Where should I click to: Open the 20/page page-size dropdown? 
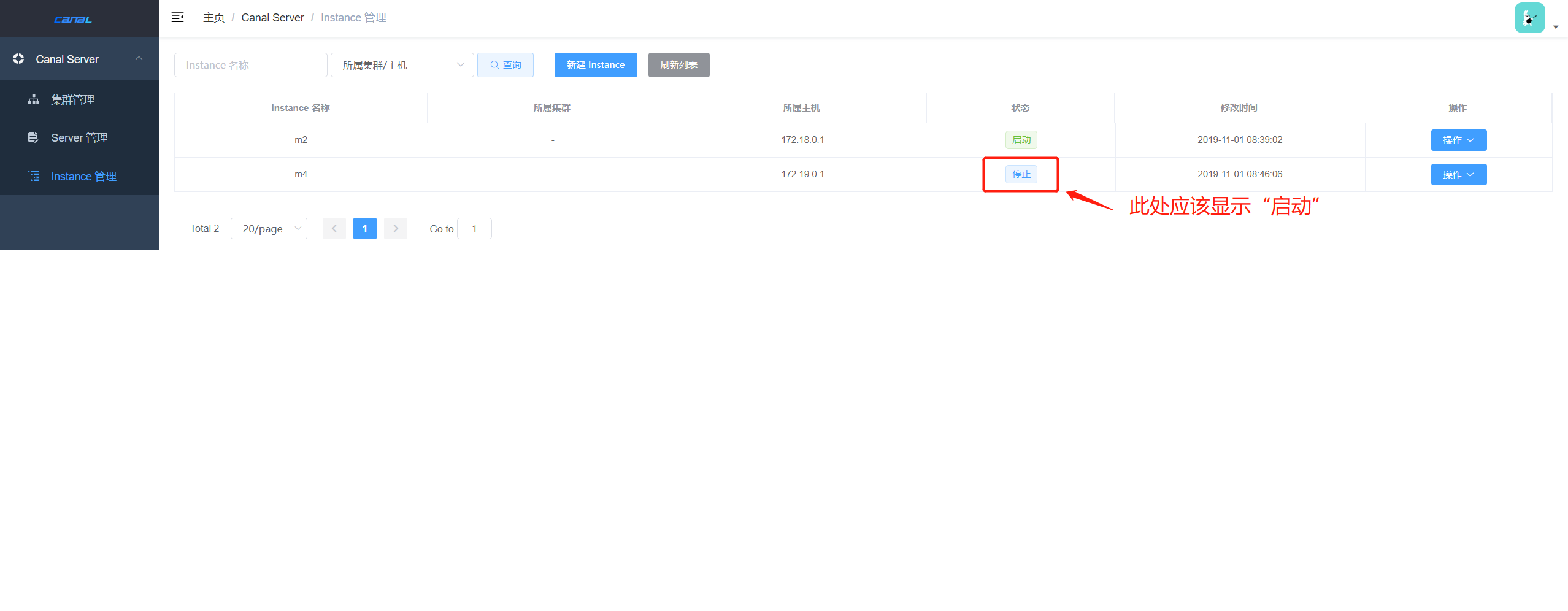point(269,228)
